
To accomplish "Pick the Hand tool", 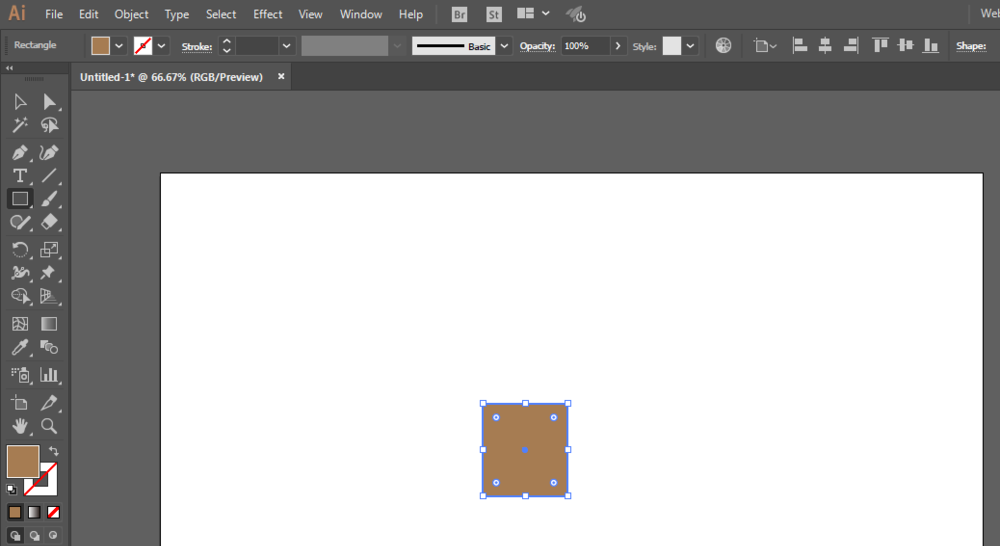I will [19, 426].
